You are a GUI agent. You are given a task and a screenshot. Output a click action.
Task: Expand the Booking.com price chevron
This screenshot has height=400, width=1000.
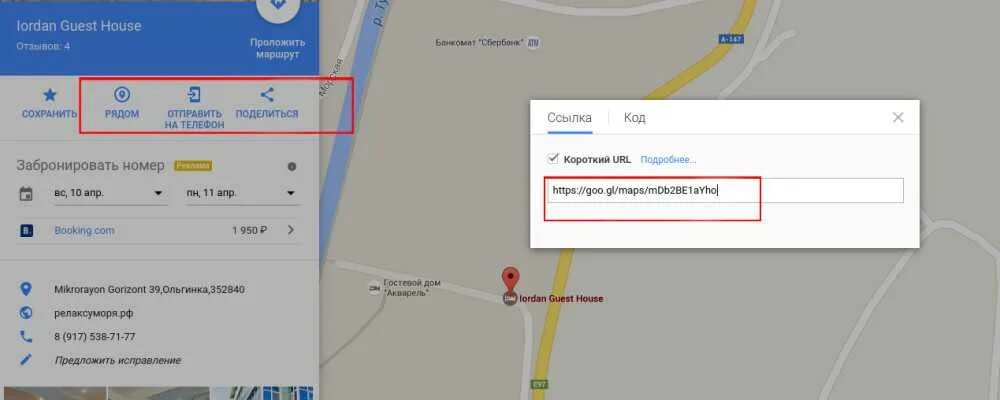coord(291,230)
